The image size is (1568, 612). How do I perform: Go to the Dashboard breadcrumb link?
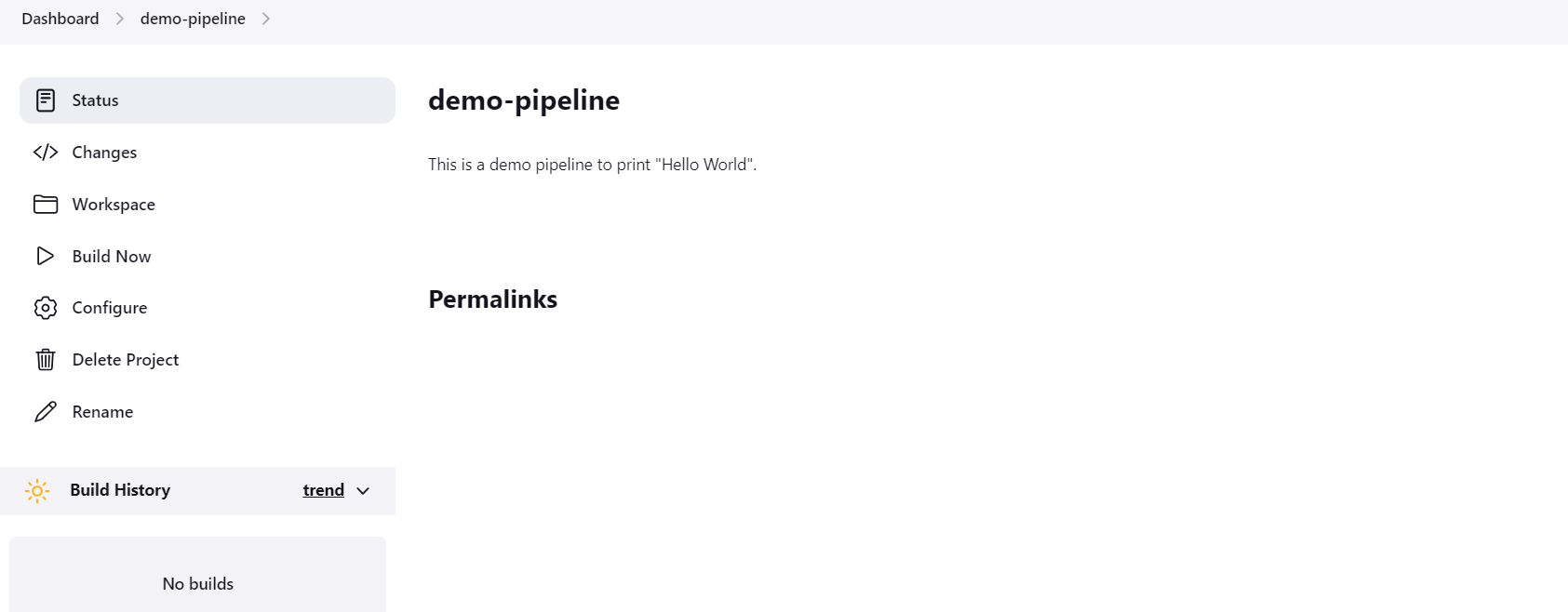coord(60,19)
